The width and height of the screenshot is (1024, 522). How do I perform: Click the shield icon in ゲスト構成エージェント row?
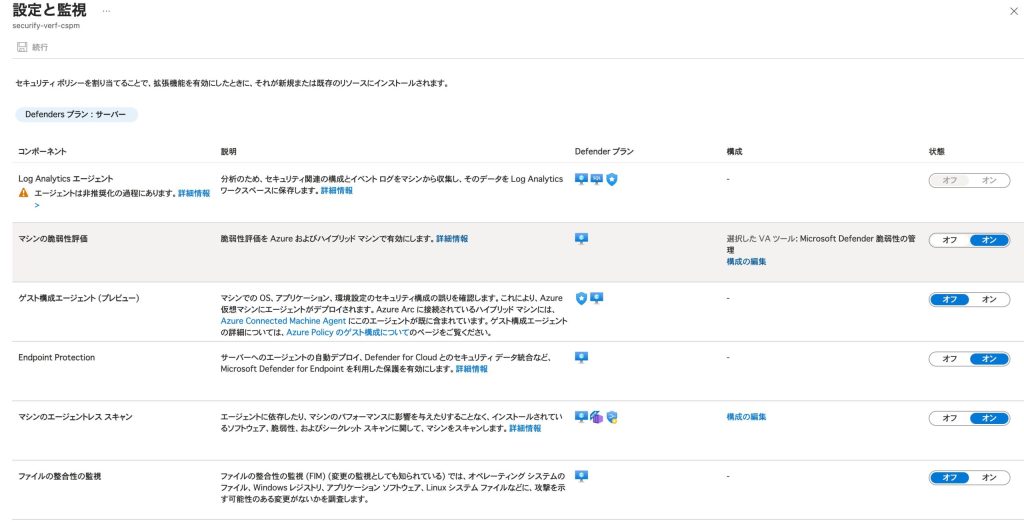581,298
